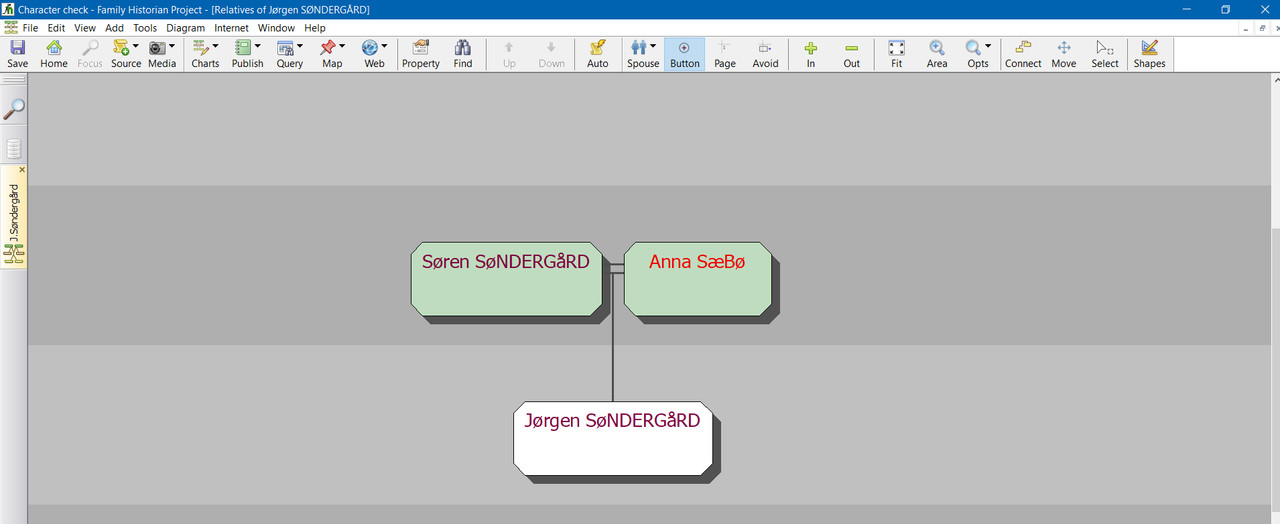Expand the Spouse dropdown arrow
Screen dimensions: 1280x524
tap(653, 47)
